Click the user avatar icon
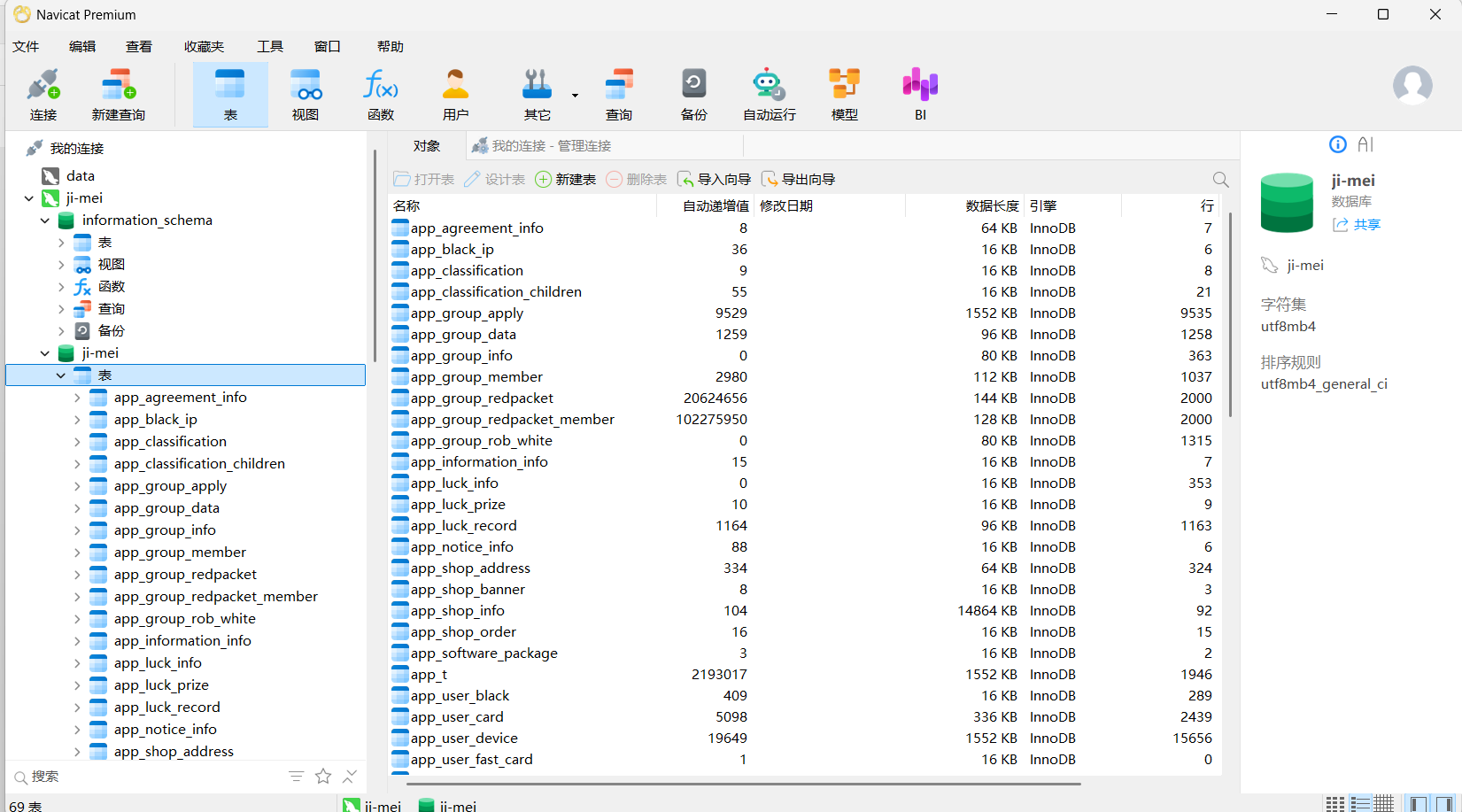1462x812 pixels. 1412,85
